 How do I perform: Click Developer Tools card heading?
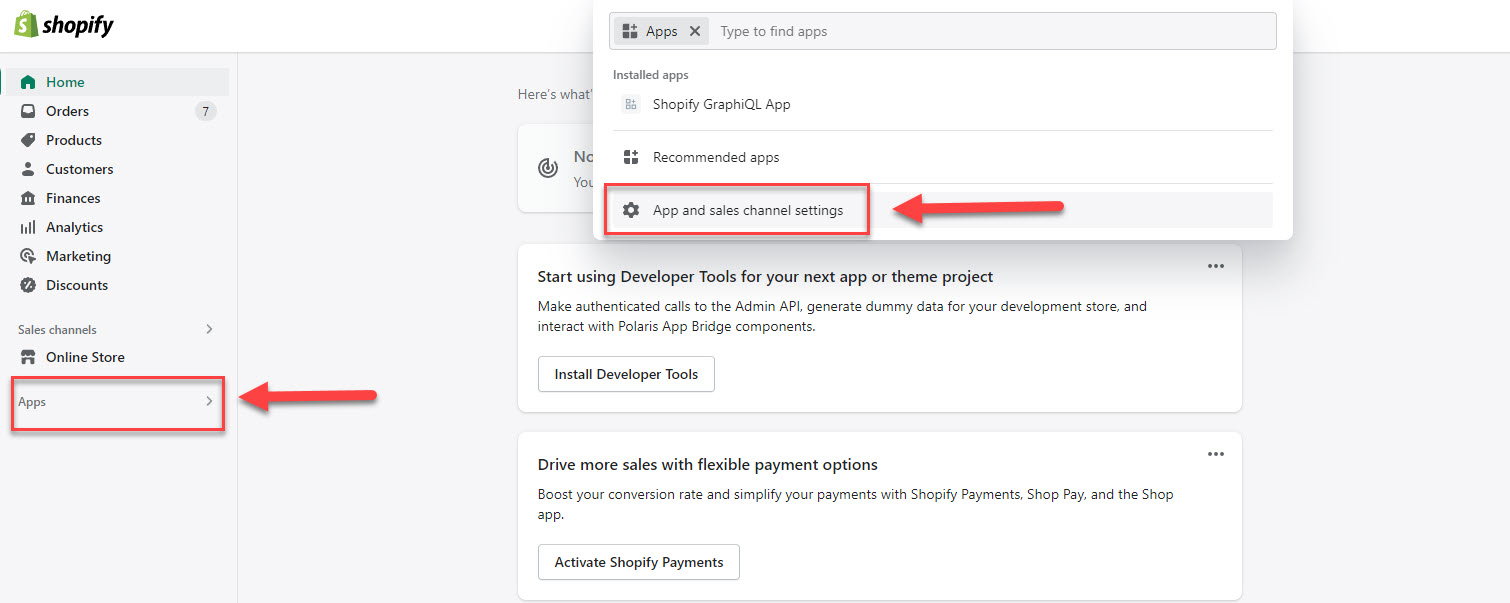tap(766, 276)
